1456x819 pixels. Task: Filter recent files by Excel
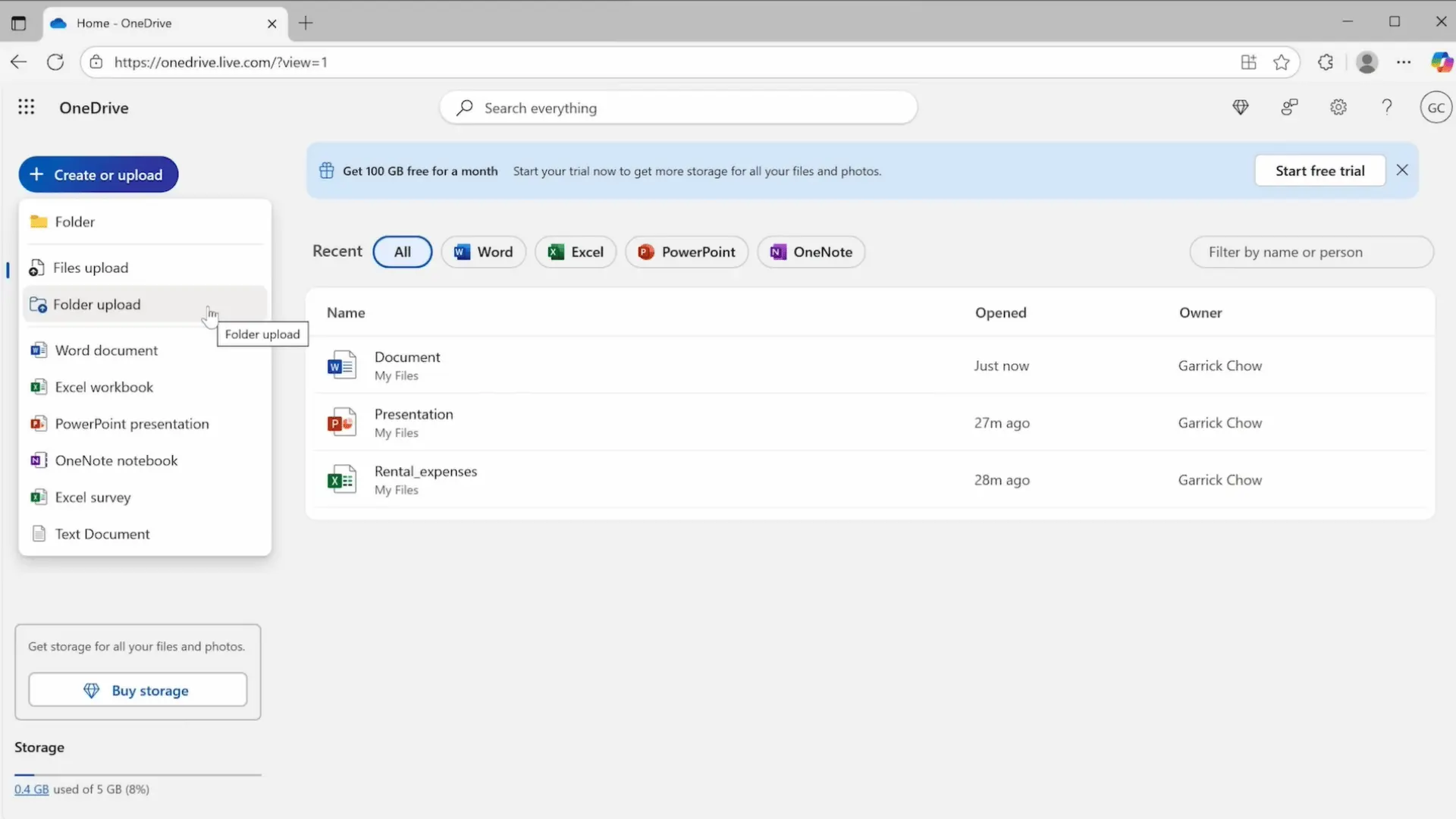[576, 252]
